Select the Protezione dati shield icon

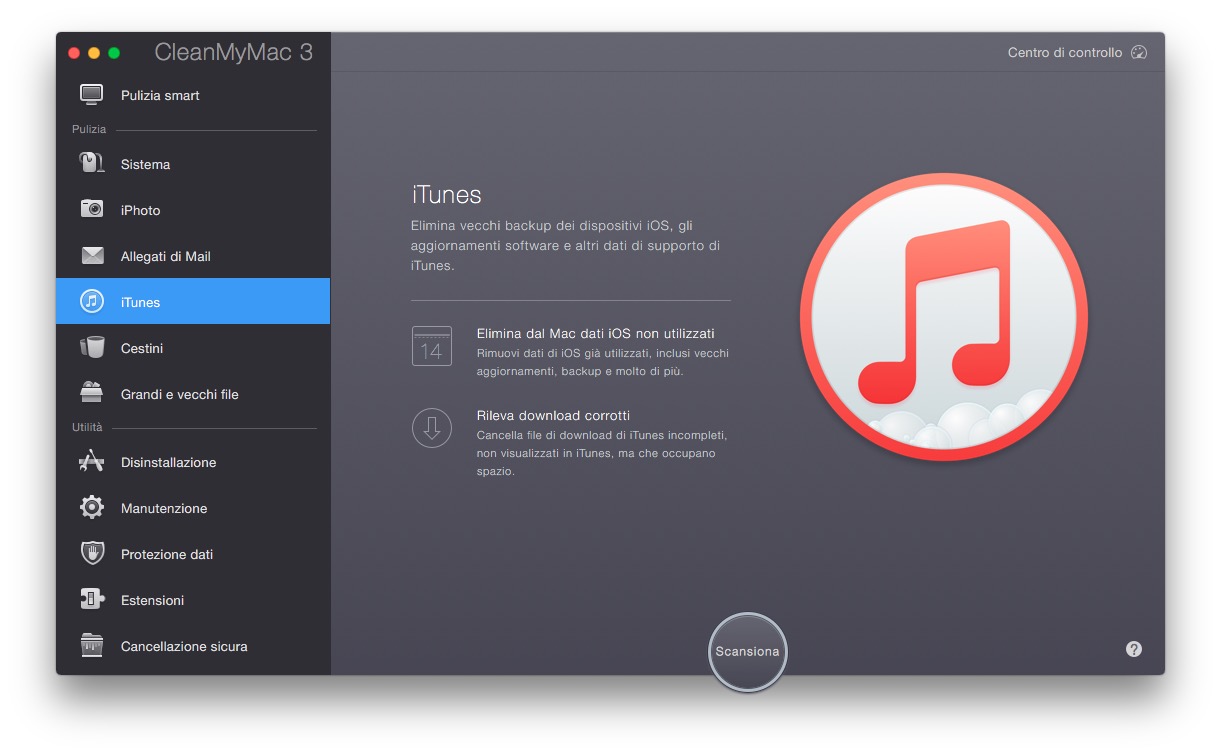(x=92, y=553)
